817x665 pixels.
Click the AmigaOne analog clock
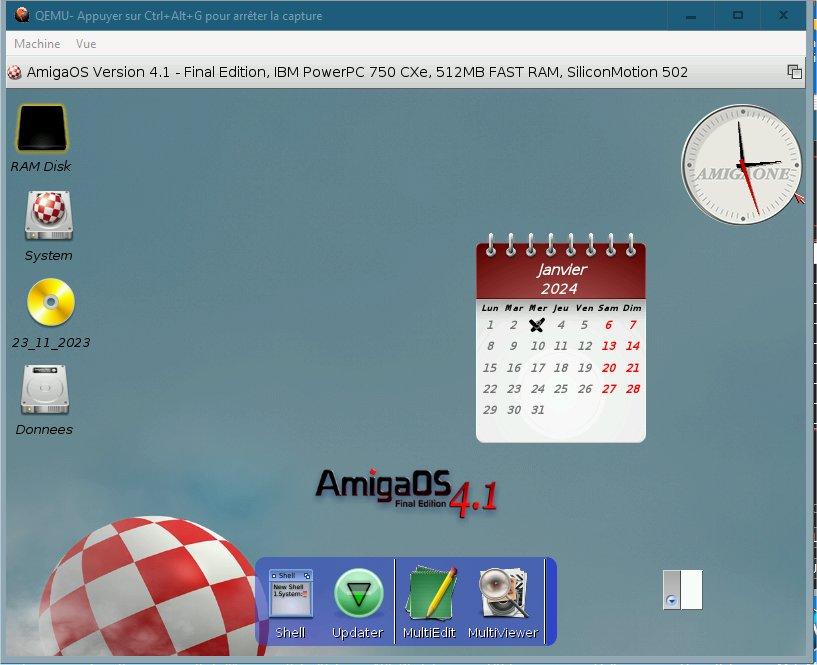pyautogui.click(x=742, y=165)
